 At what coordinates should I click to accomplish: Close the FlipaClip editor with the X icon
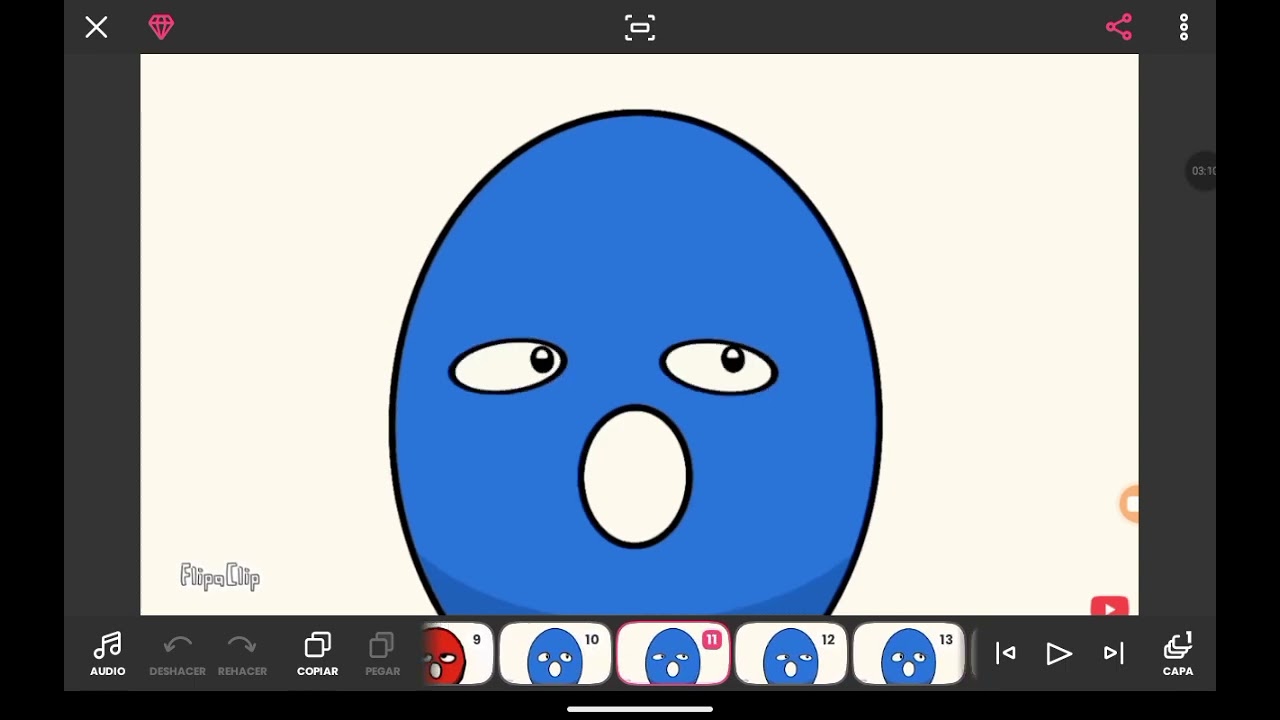click(96, 27)
